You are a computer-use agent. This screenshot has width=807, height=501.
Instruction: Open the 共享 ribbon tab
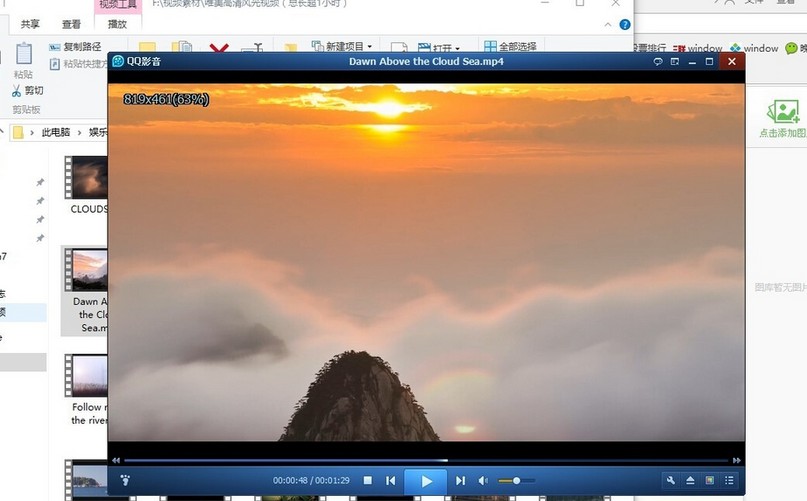(31, 24)
